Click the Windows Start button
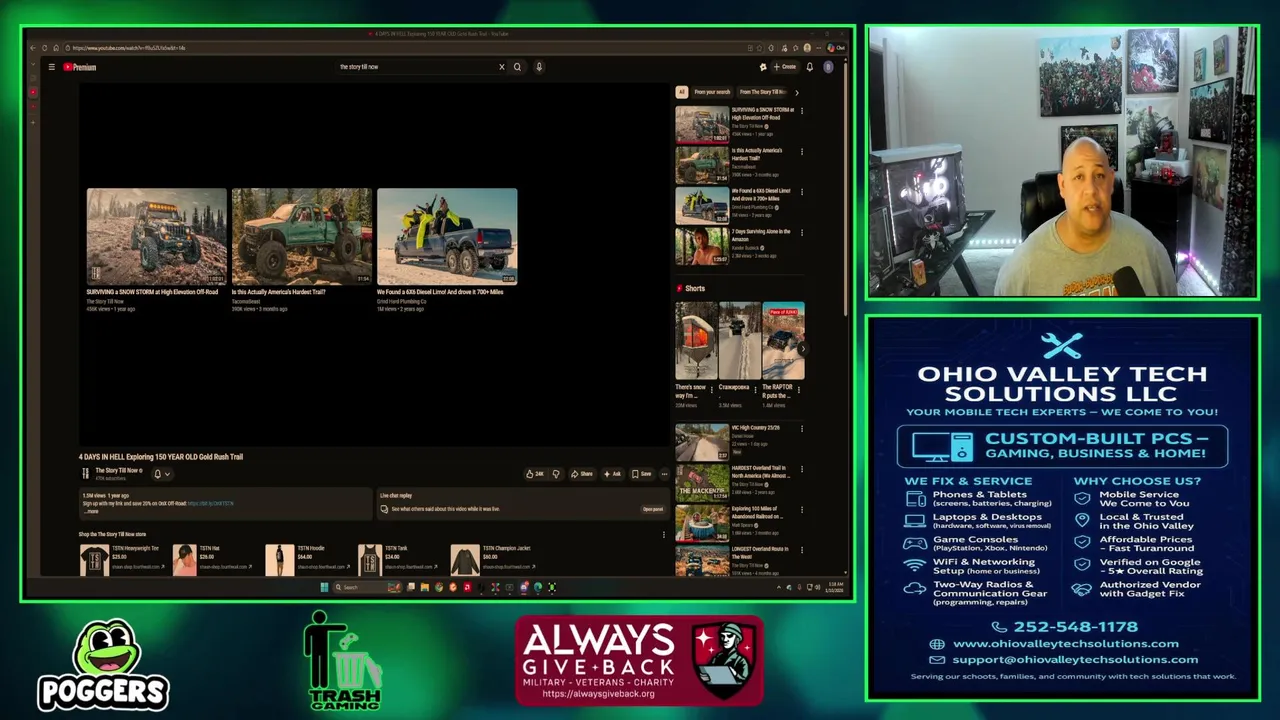Screen dimensions: 1280x720 (324, 587)
